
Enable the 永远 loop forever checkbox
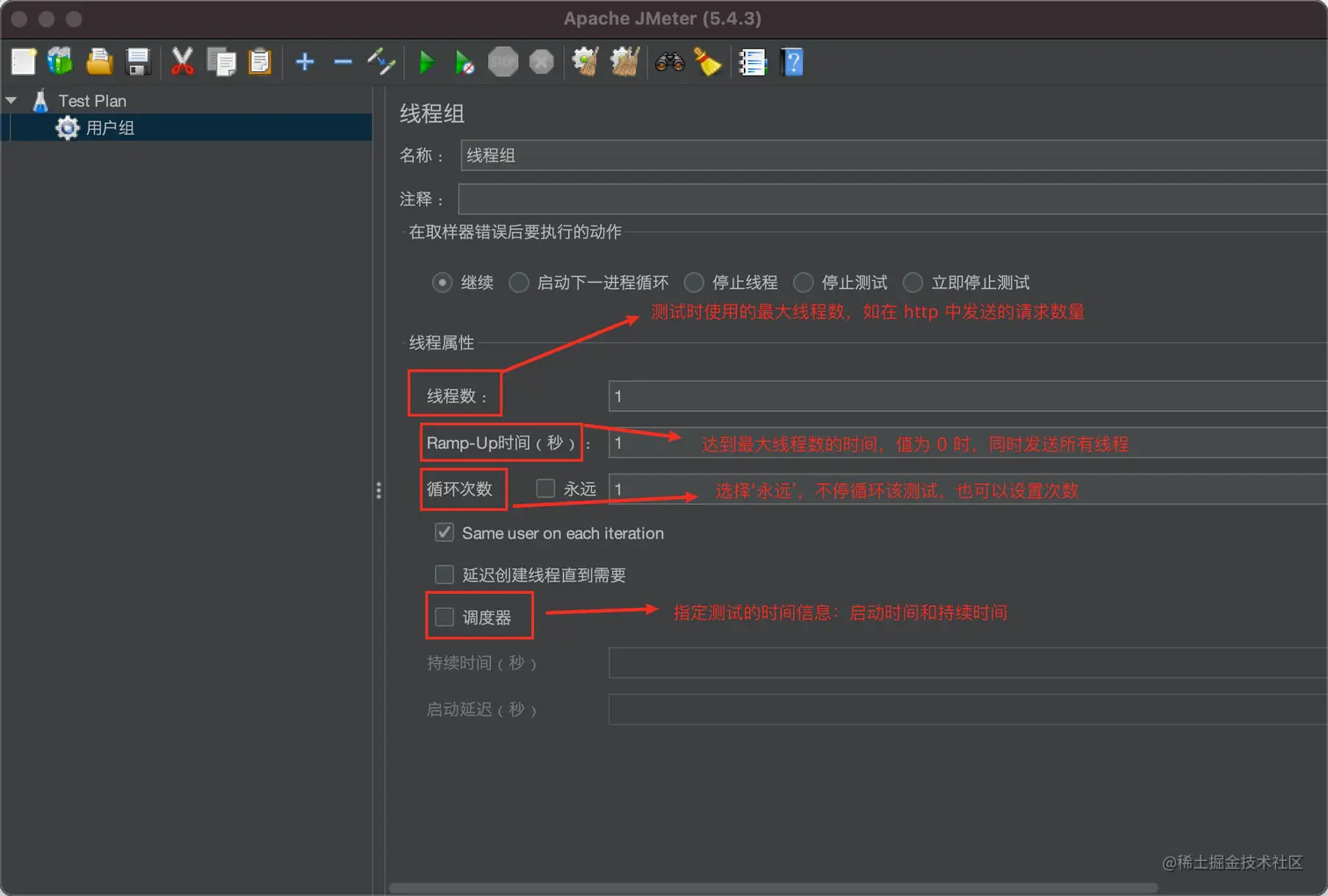point(545,488)
